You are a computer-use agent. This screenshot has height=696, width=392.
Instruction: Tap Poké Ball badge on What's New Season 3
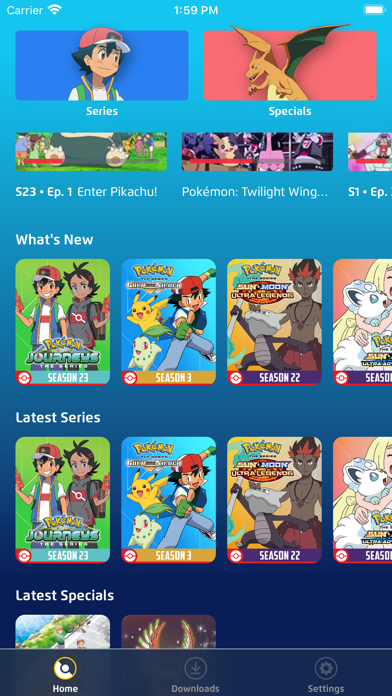129,378
